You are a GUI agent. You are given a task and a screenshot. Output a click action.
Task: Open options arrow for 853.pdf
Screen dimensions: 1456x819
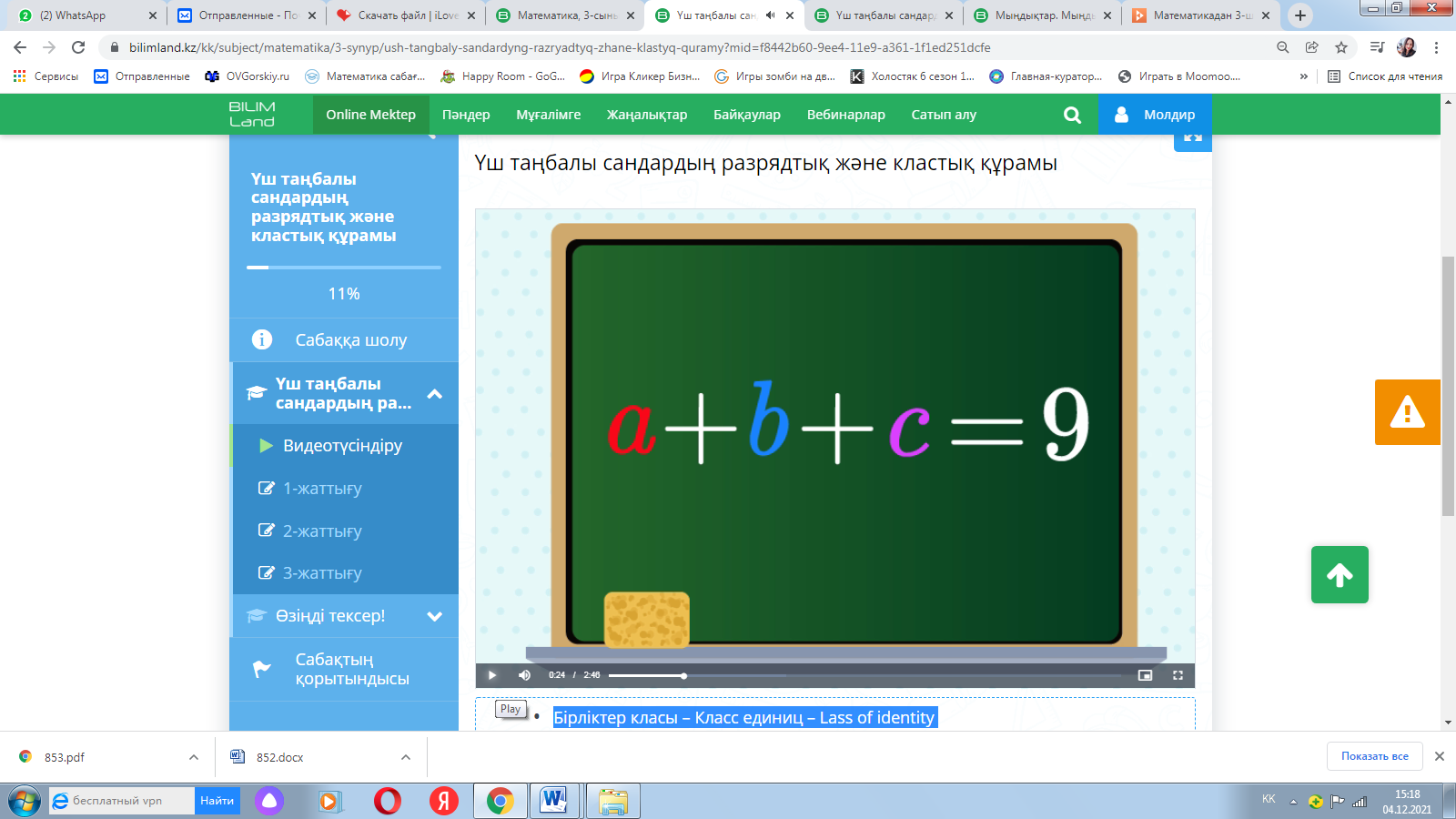[194, 757]
